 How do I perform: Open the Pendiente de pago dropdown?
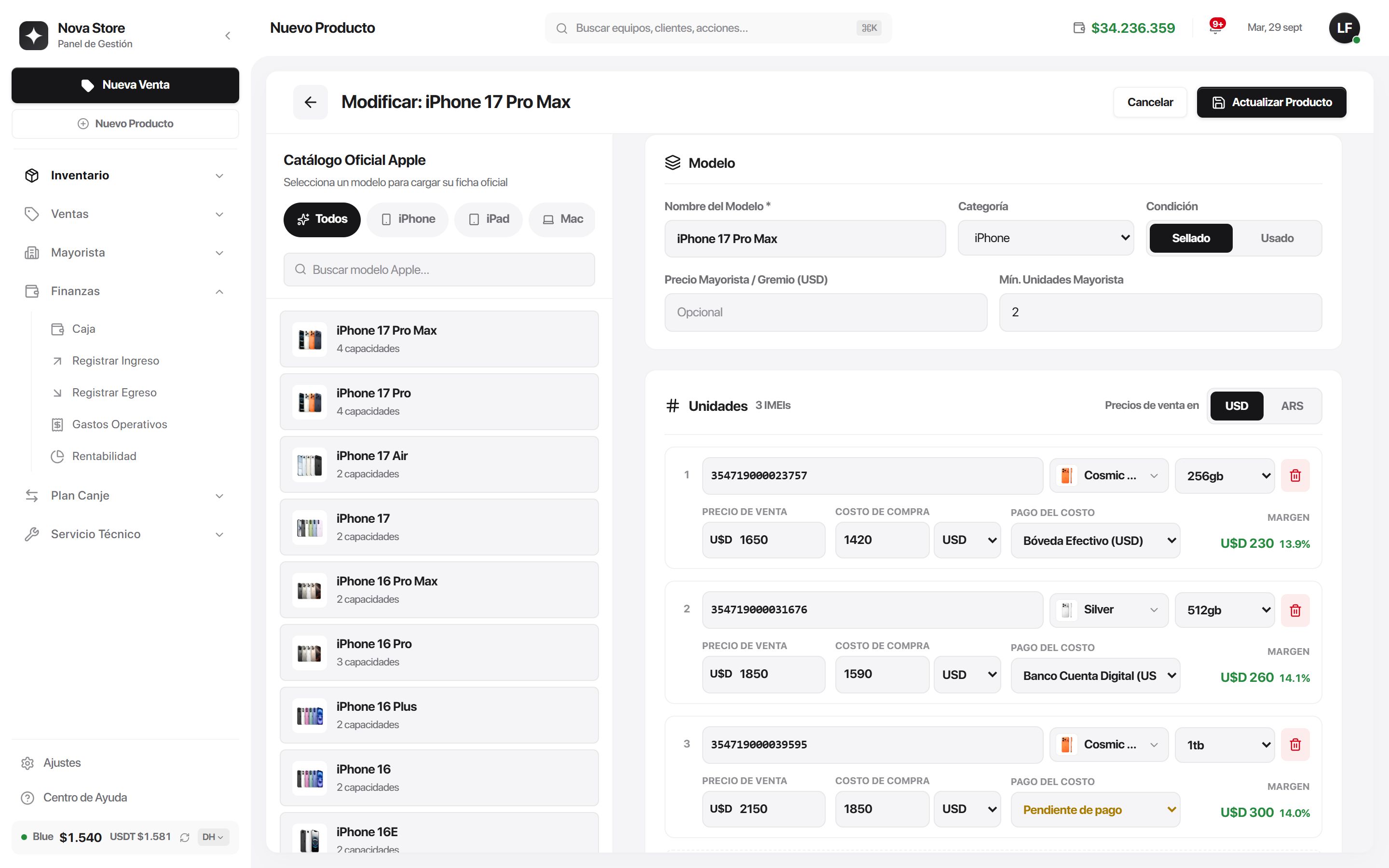tap(1095, 810)
